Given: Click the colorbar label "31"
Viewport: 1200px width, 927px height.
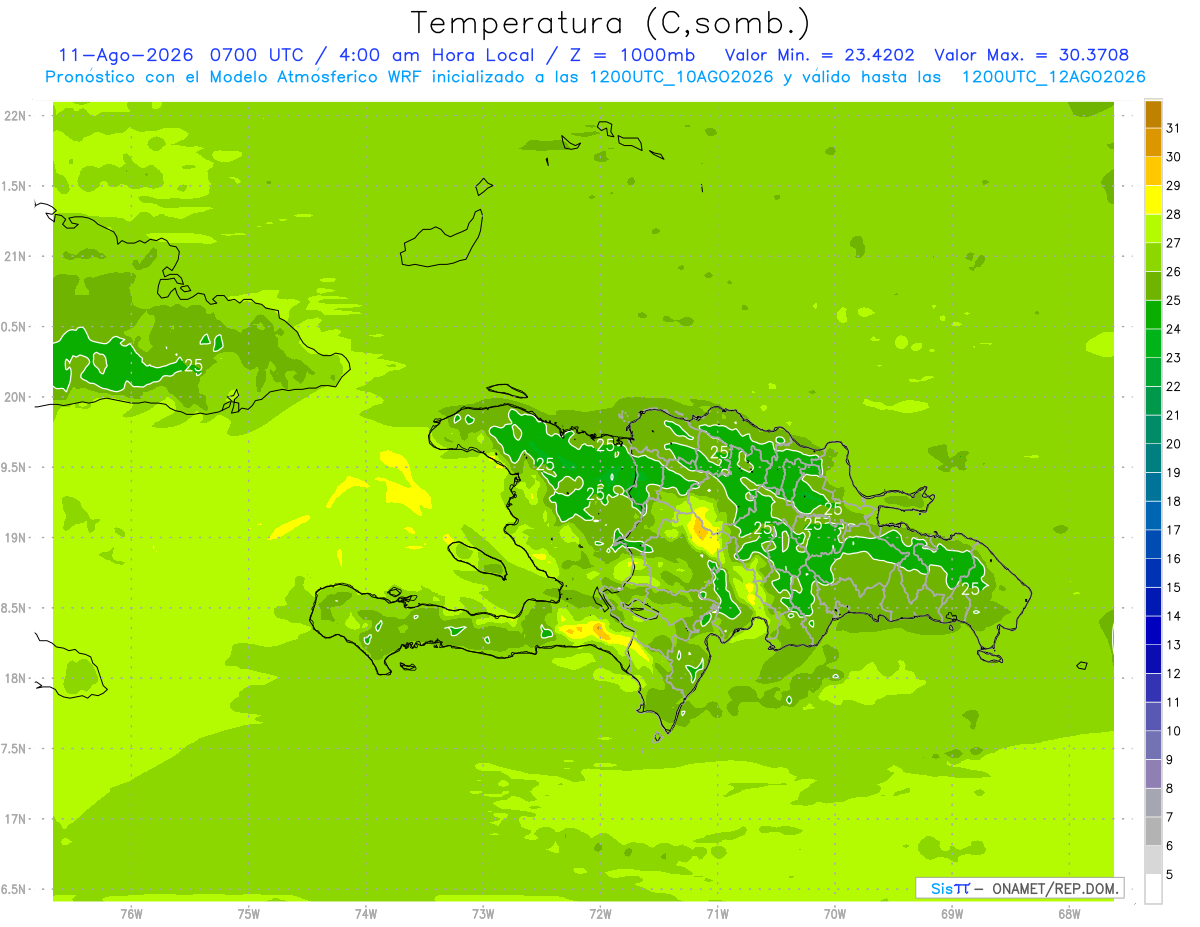Looking at the screenshot, I should pos(1173,128).
